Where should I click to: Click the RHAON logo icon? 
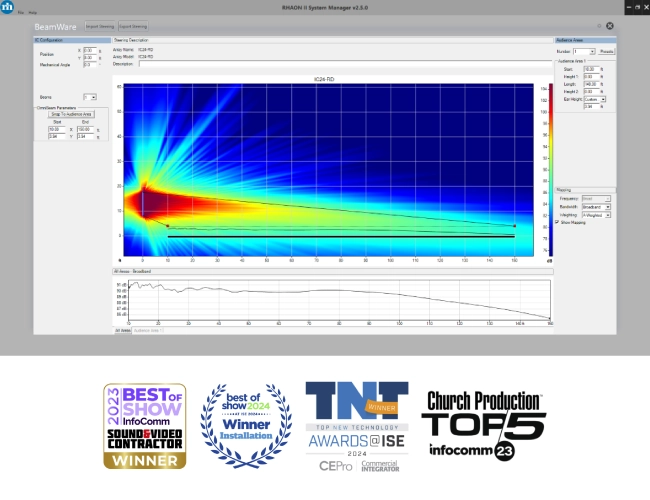7,6
